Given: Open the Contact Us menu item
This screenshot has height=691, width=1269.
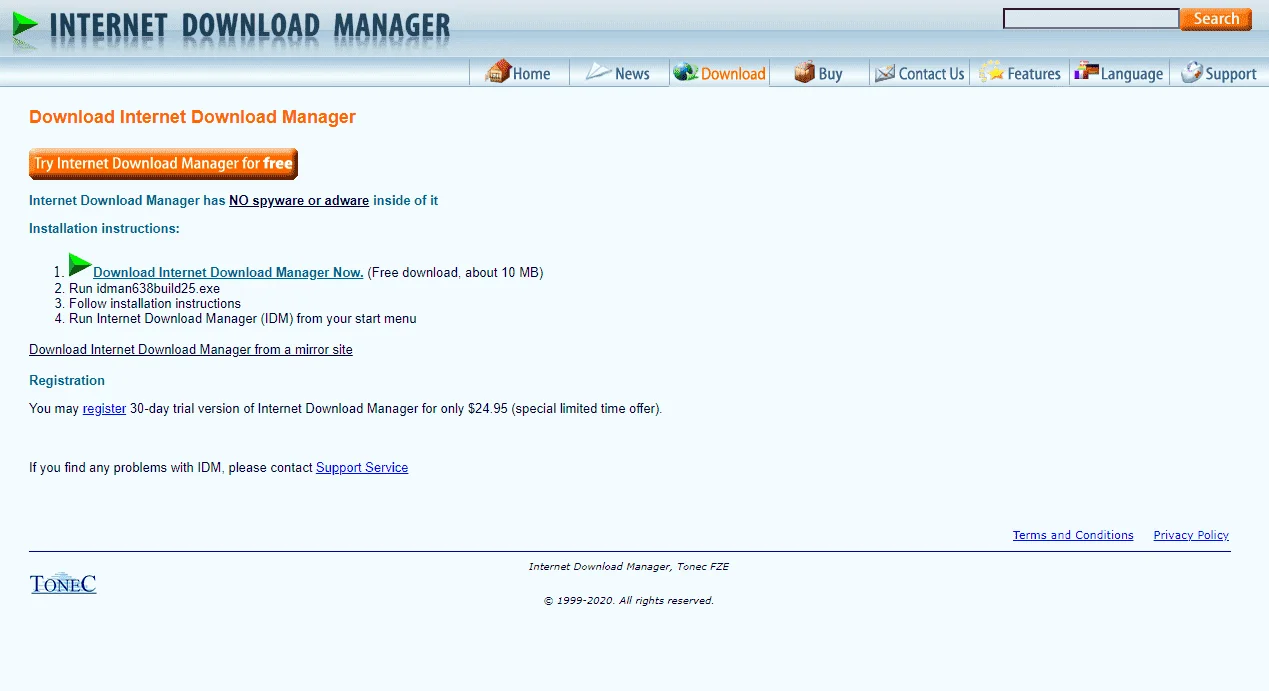Looking at the screenshot, I should [919, 73].
